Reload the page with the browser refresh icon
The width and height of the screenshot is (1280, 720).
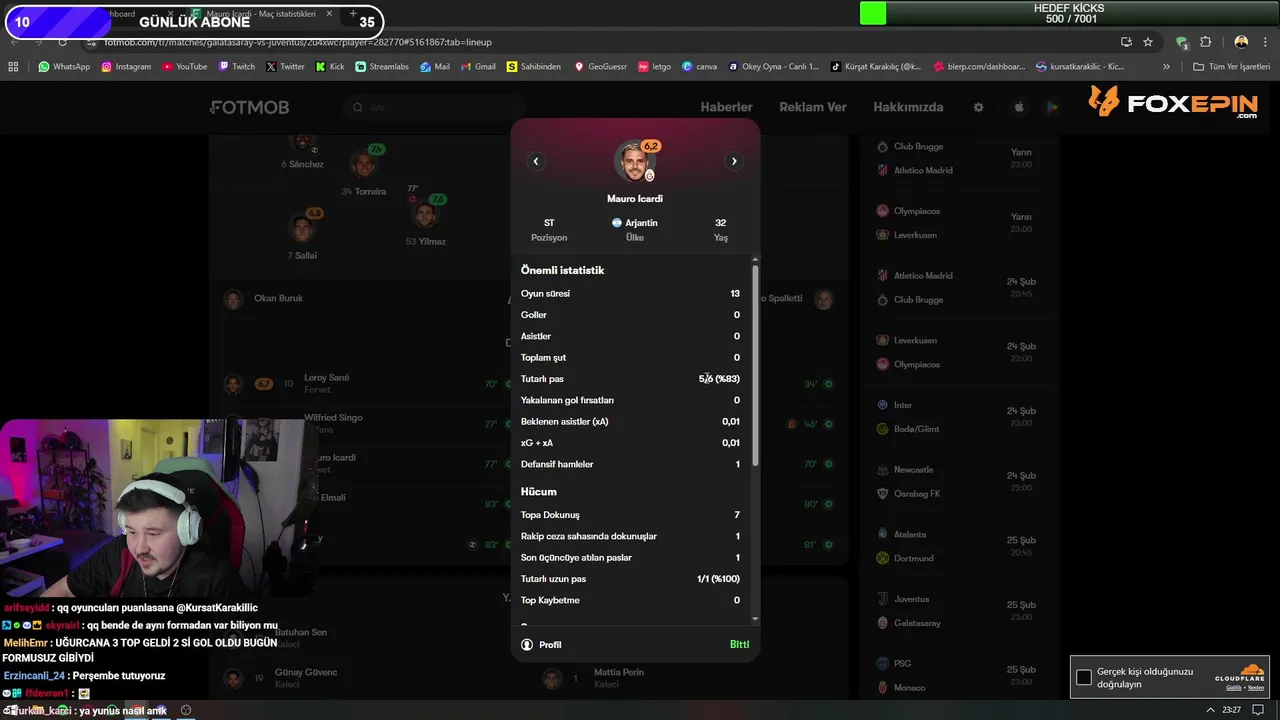click(62, 42)
